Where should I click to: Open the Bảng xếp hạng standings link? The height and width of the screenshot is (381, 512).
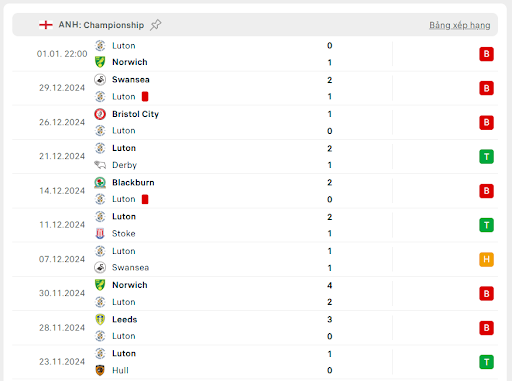(x=459, y=25)
